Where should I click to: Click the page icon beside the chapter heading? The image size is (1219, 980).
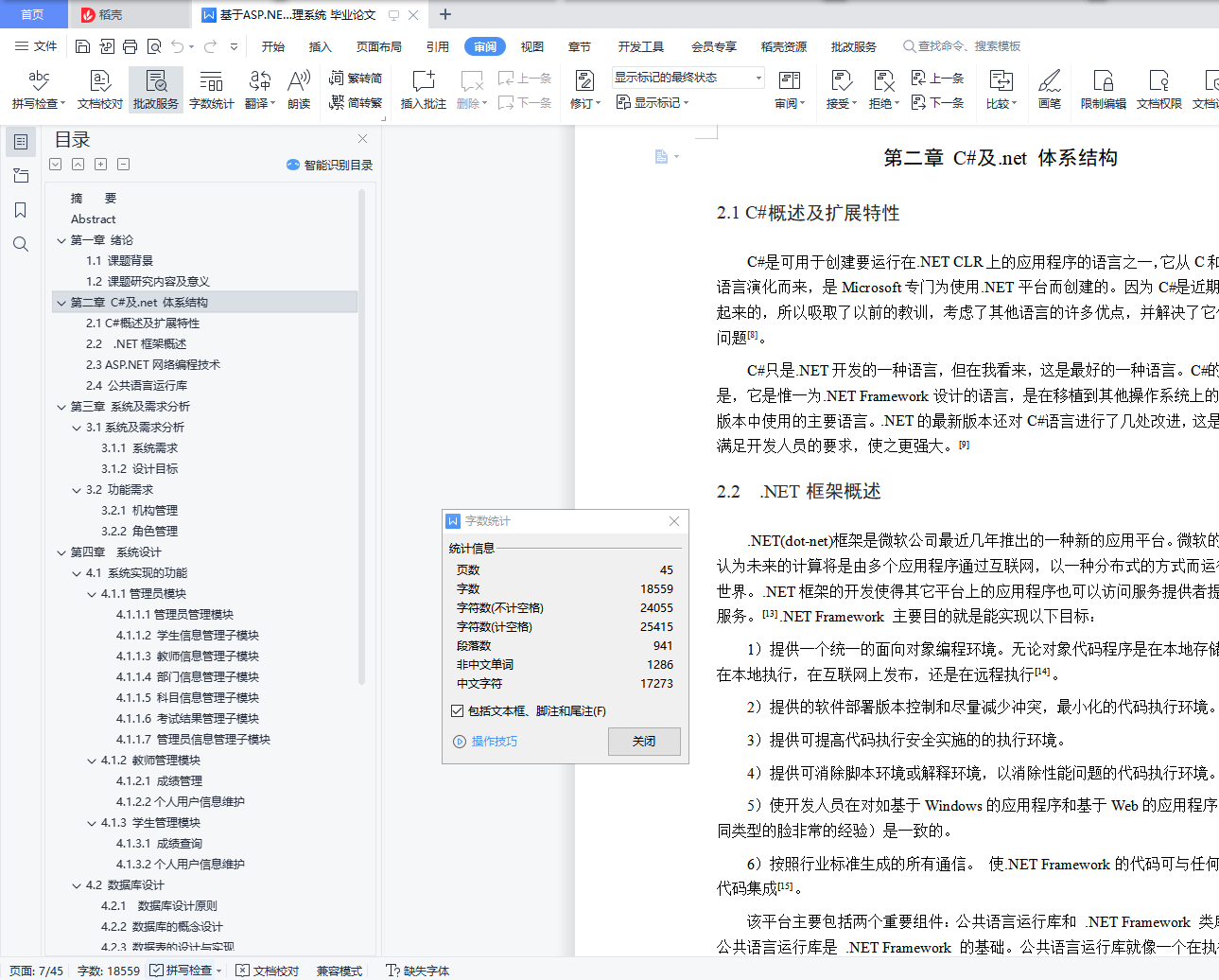coord(662,156)
